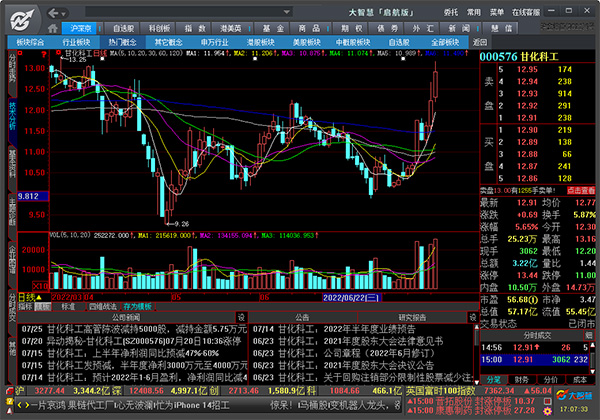Click the purple gear icon near ticker
This screenshot has width=600, height=420.
548,412
